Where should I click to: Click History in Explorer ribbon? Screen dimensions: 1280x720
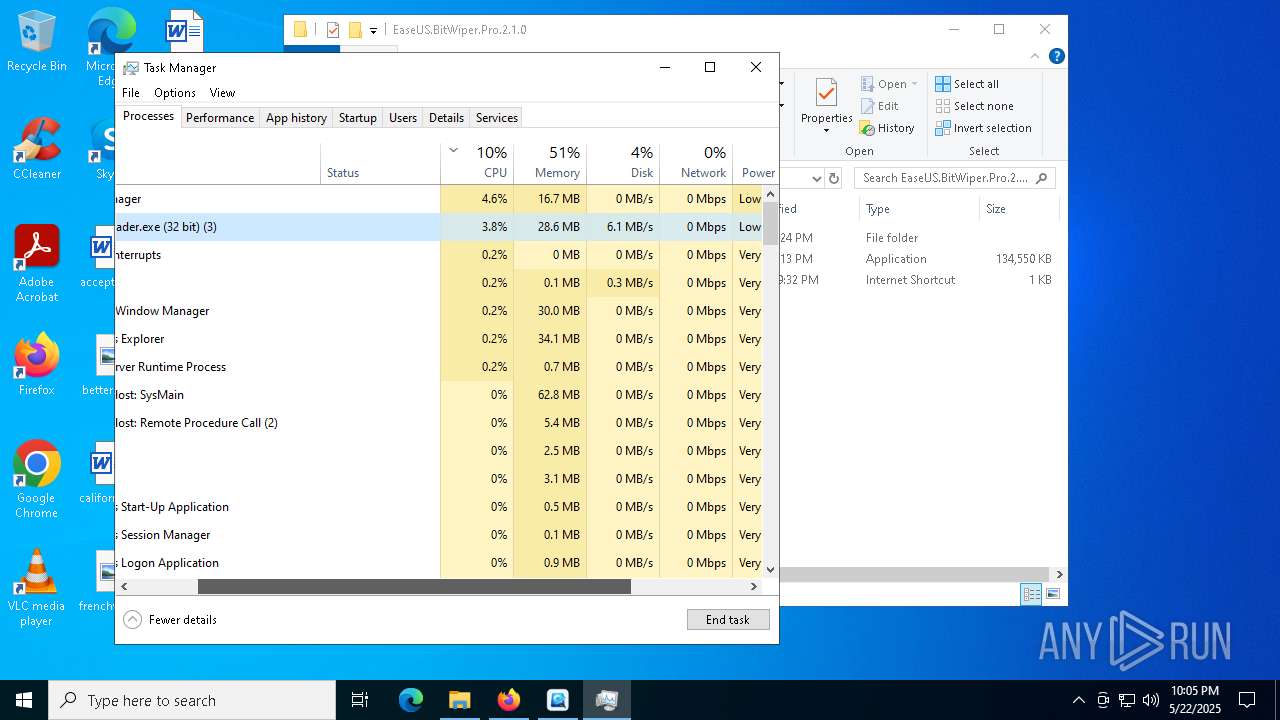[x=888, y=128]
